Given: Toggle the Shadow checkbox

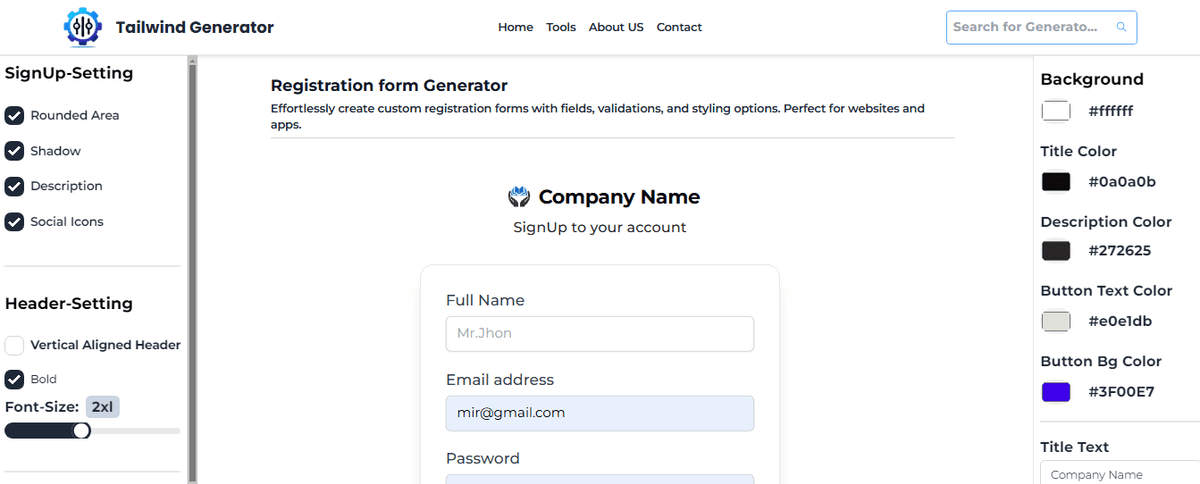Looking at the screenshot, I should pyautogui.click(x=14, y=151).
